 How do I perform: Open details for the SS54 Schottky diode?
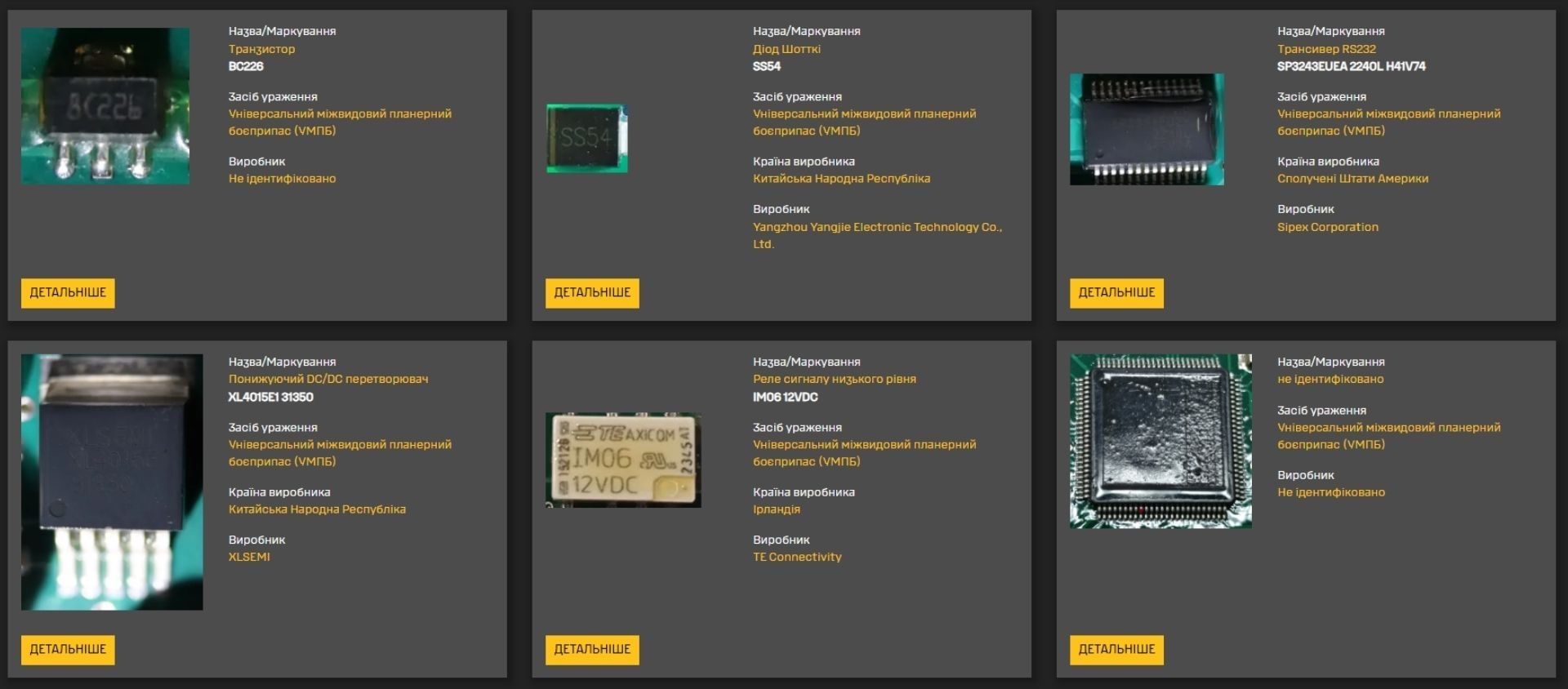592,292
